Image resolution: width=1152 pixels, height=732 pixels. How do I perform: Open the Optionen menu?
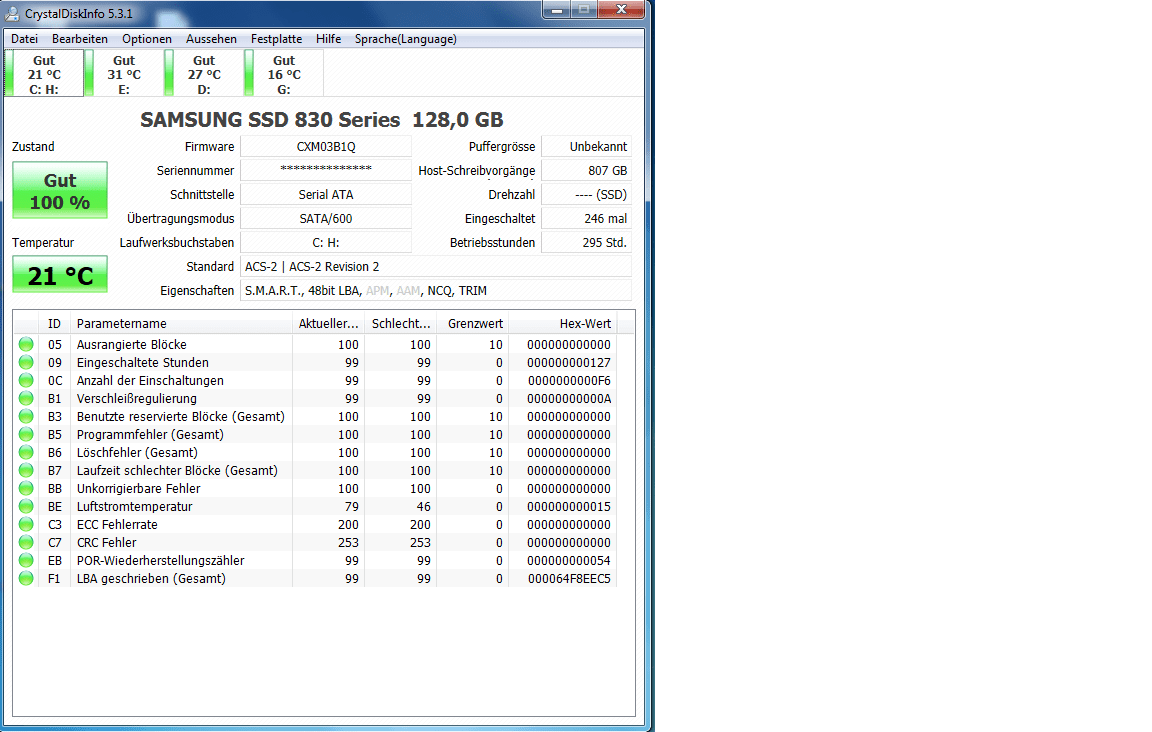pos(146,39)
